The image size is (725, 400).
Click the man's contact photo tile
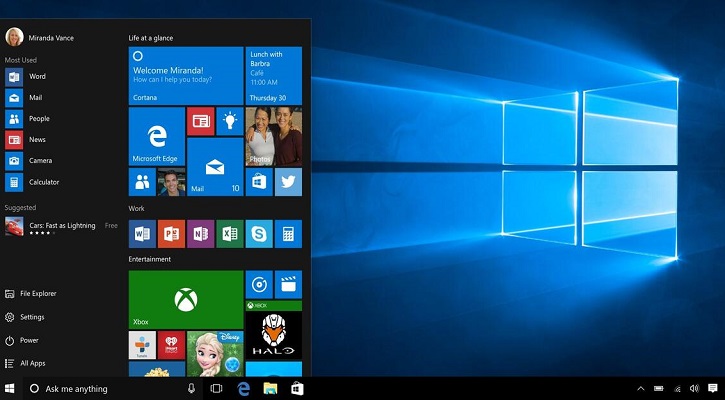click(x=172, y=182)
